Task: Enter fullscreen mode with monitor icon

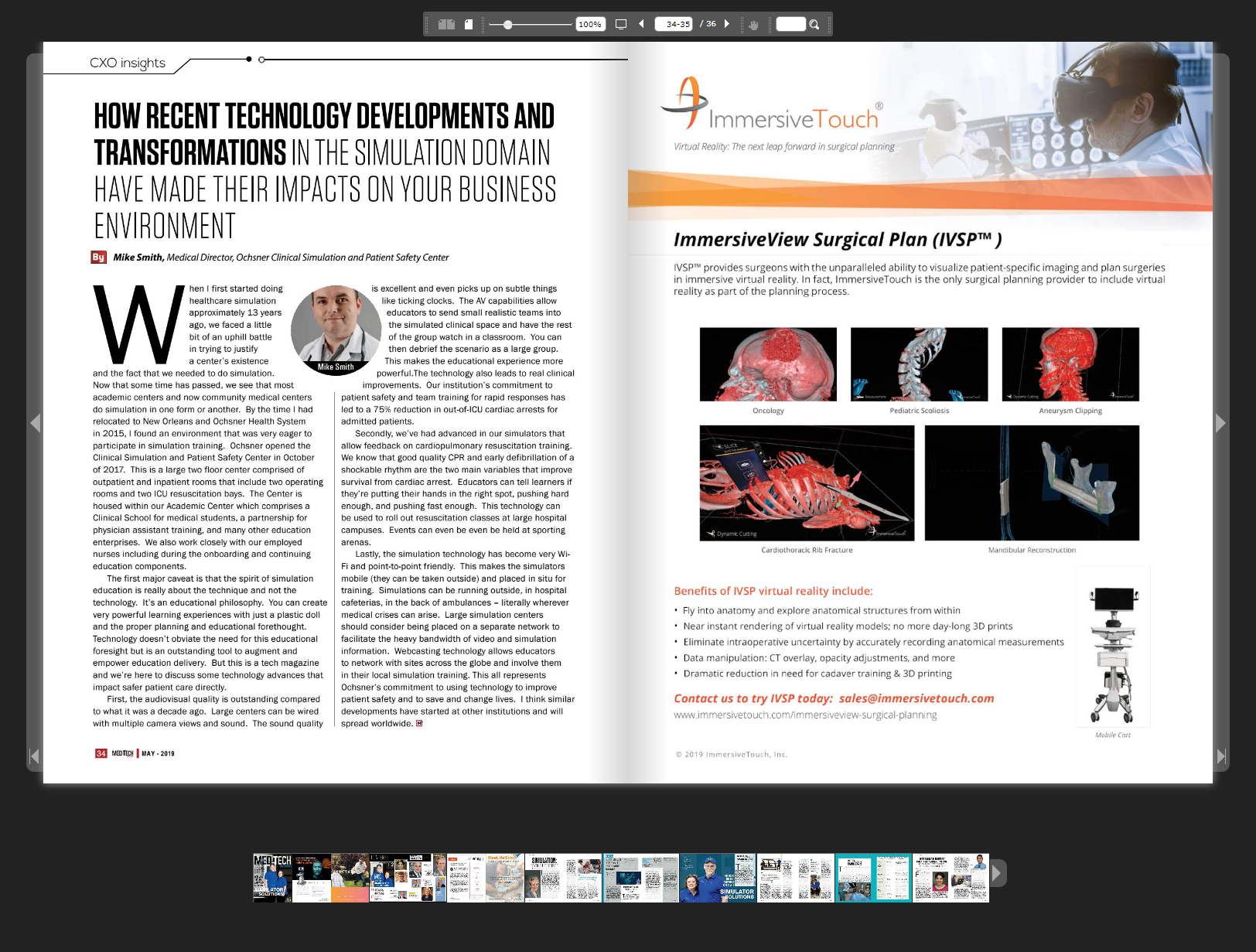Action: coord(620,25)
